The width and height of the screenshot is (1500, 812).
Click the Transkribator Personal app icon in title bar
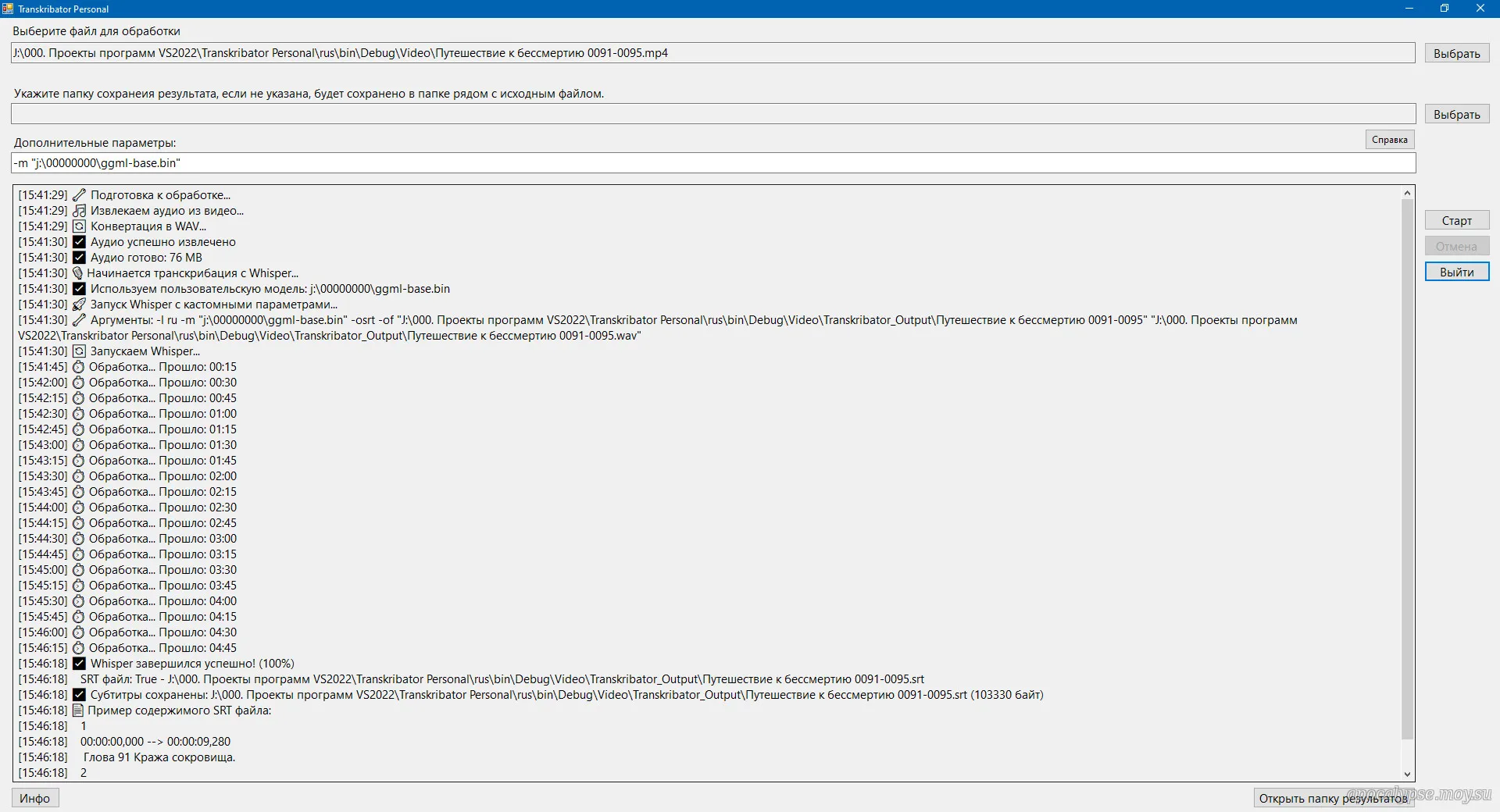(8, 9)
